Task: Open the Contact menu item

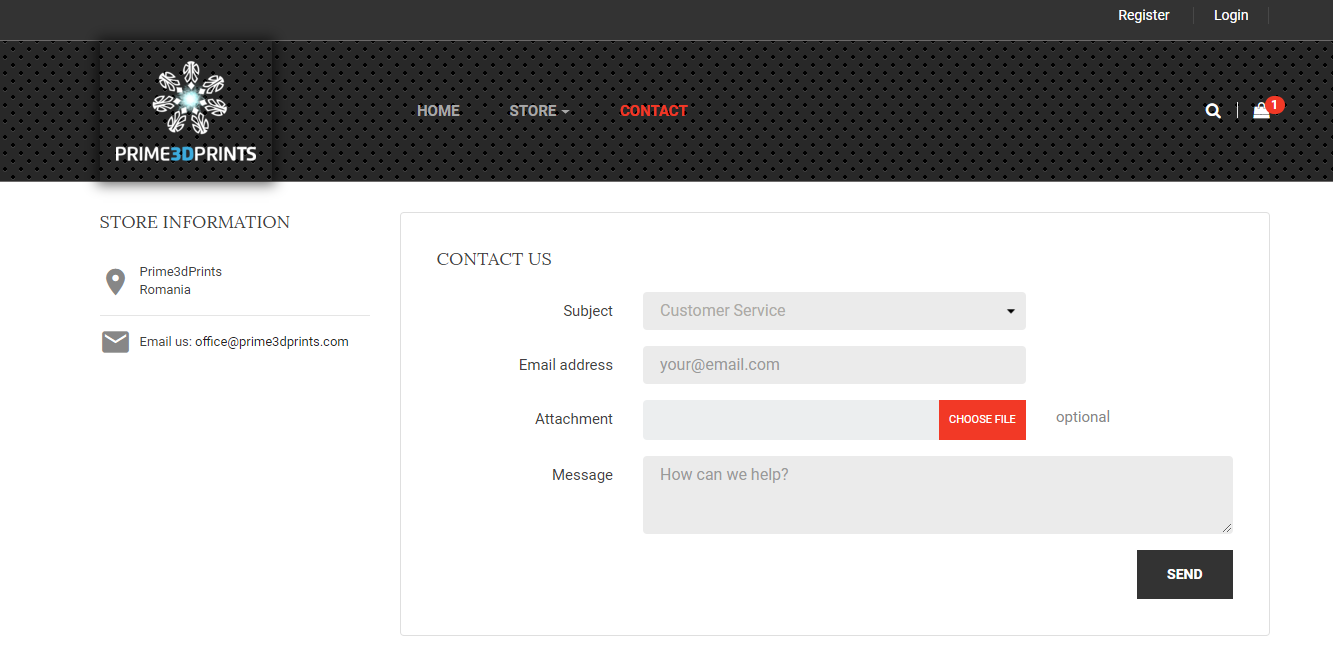Action: tap(654, 111)
